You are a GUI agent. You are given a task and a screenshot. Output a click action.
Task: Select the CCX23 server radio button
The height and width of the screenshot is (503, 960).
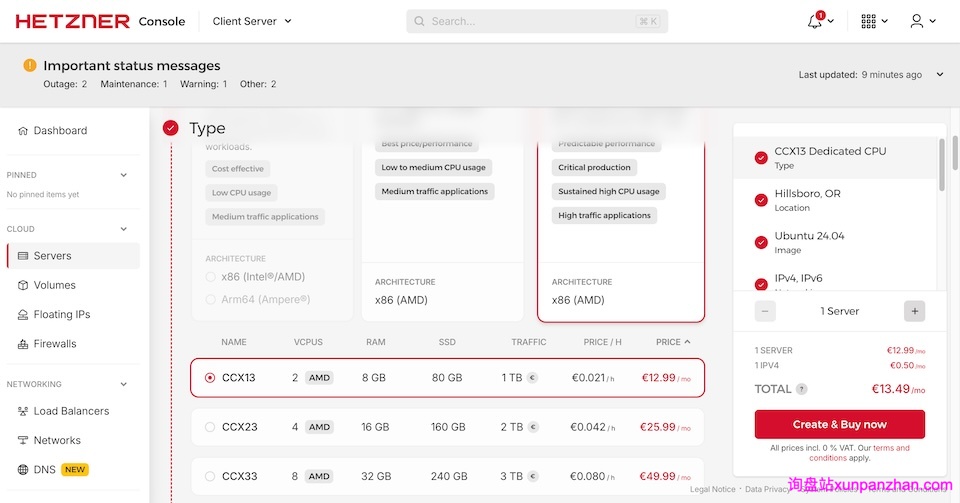tap(210, 427)
